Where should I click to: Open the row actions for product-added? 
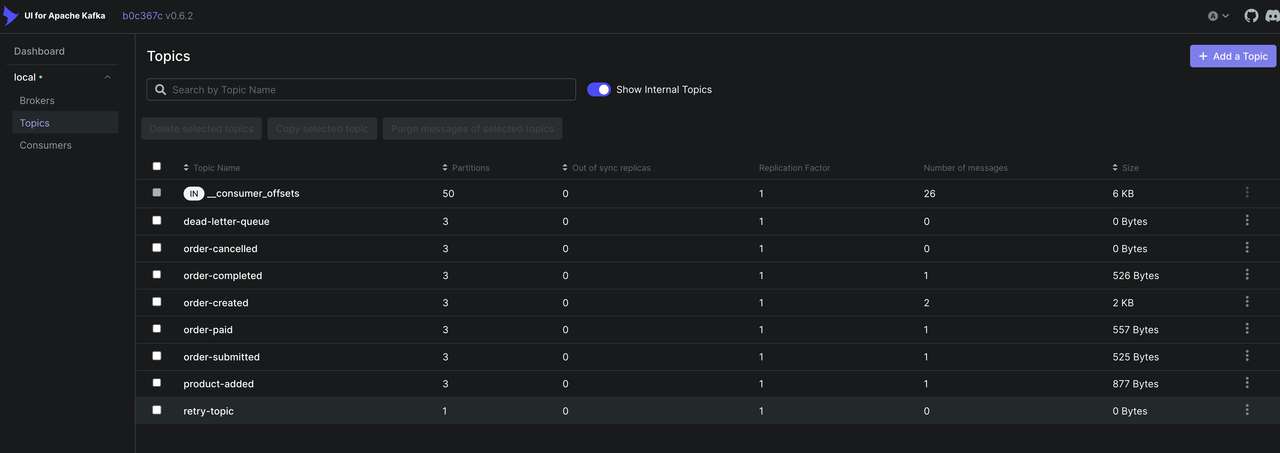1247,383
